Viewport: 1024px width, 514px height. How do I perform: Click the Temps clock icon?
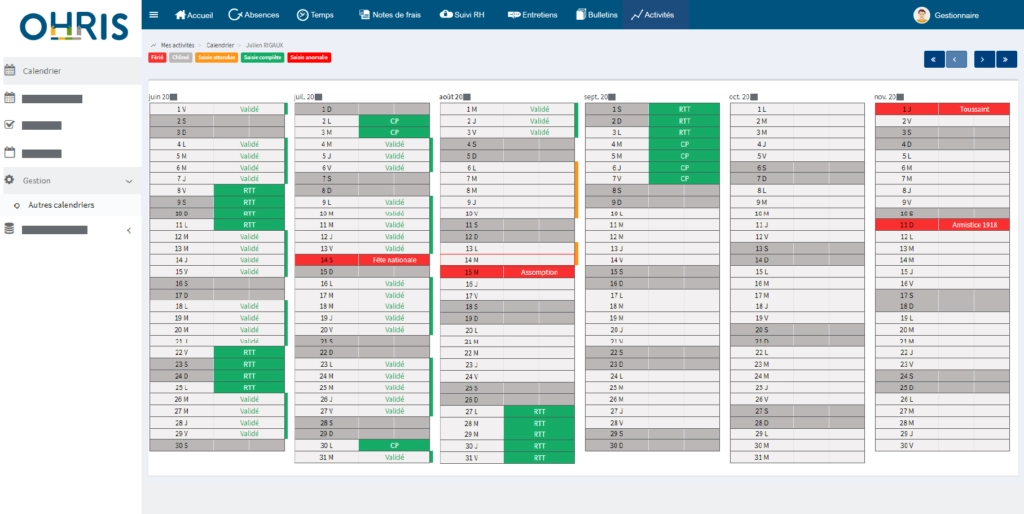tap(302, 15)
